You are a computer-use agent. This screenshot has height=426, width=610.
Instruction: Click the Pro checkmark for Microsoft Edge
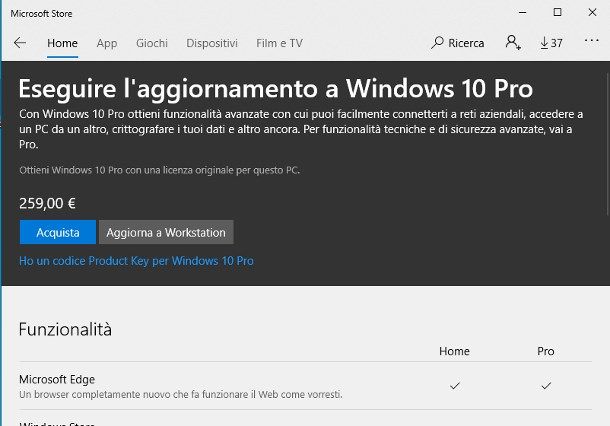pos(545,385)
